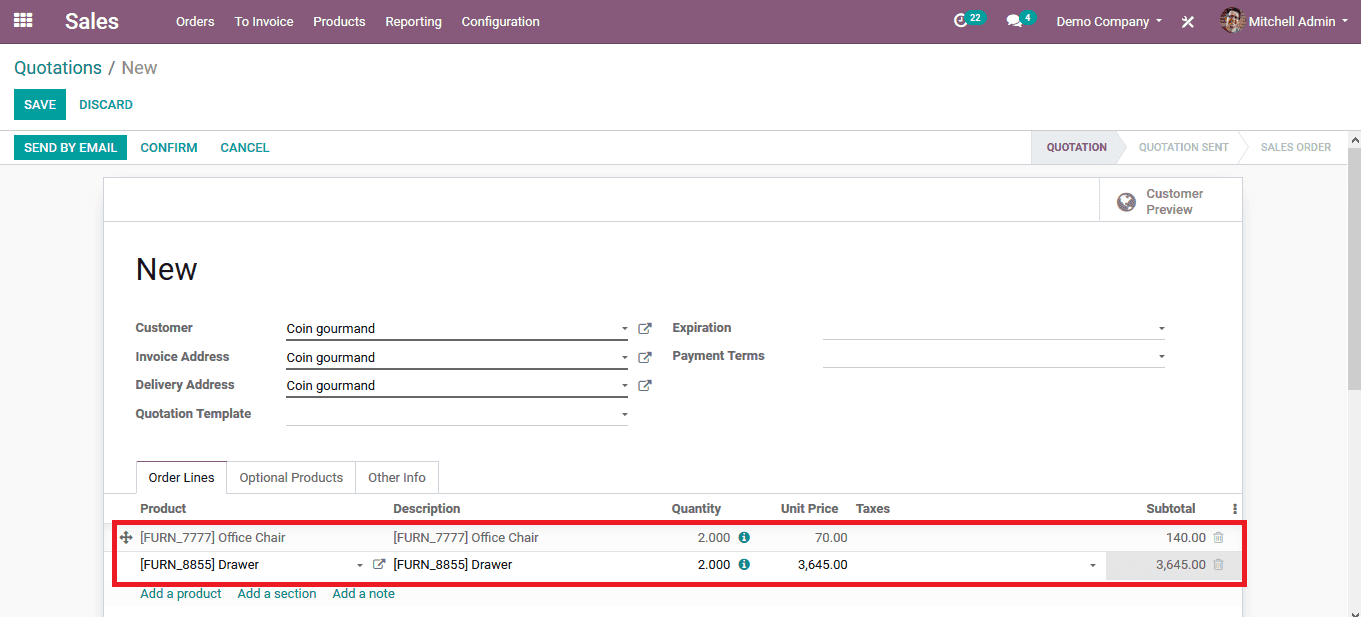Click the Customer Preview button

tap(1170, 201)
